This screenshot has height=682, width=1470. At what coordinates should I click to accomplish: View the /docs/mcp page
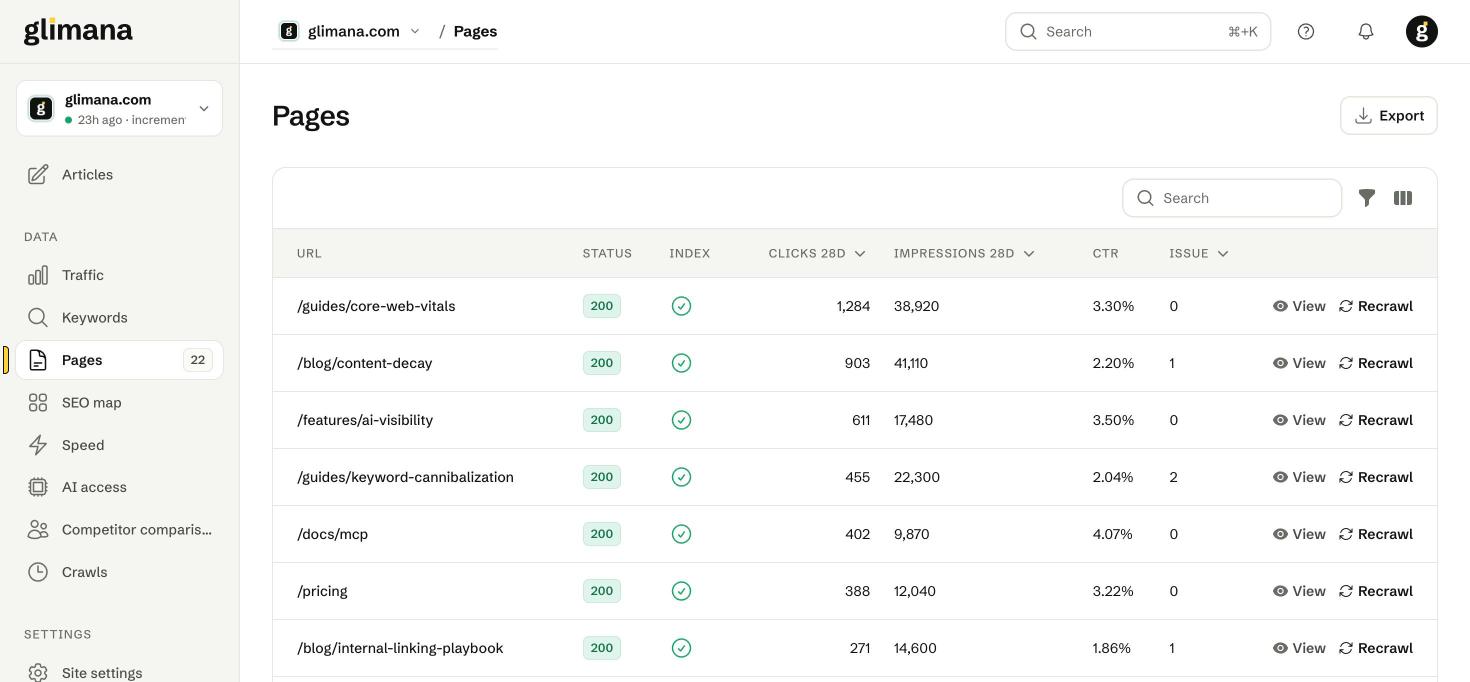[1299, 534]
